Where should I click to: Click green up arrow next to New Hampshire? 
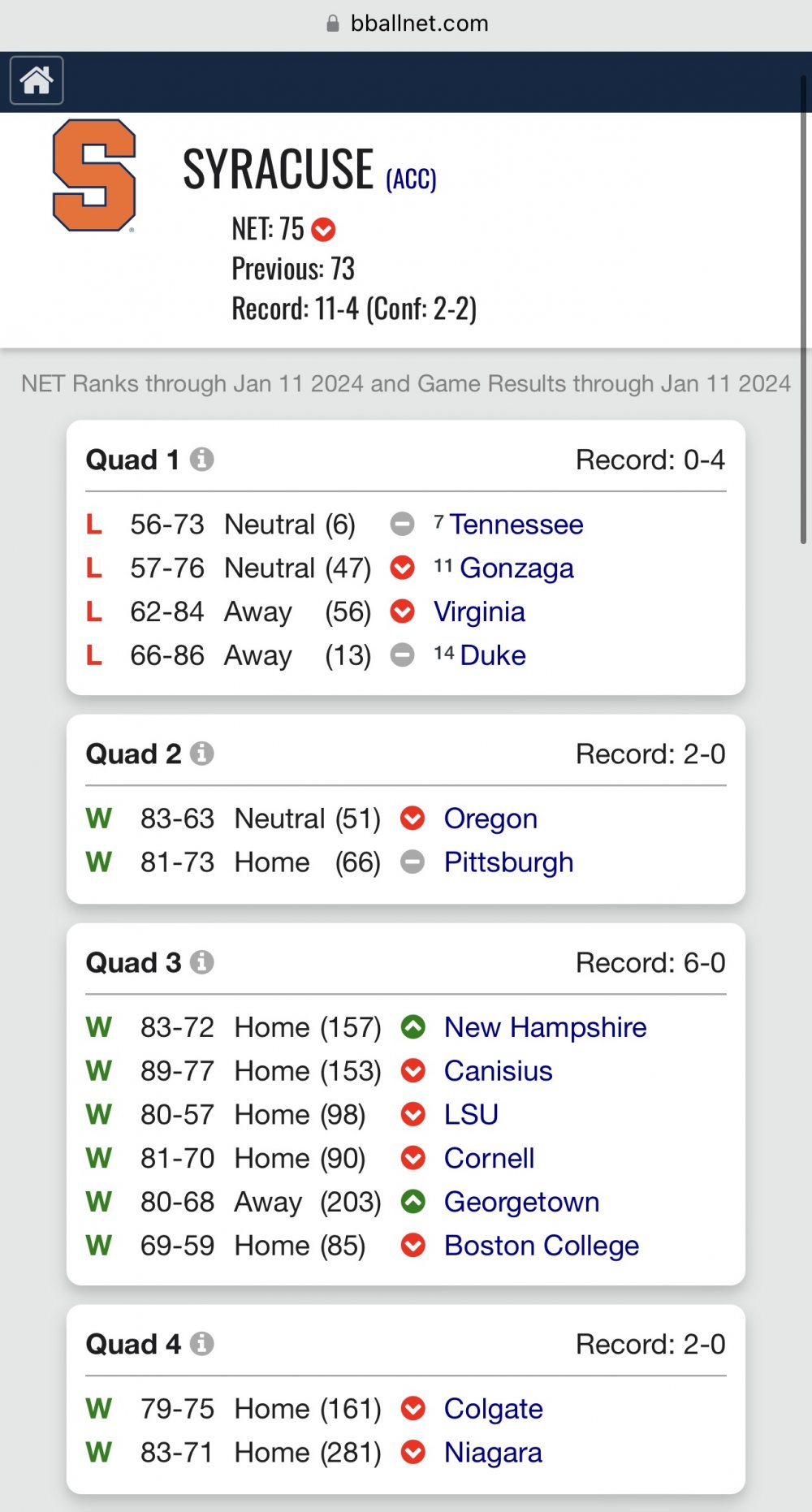pos(413,1027)
